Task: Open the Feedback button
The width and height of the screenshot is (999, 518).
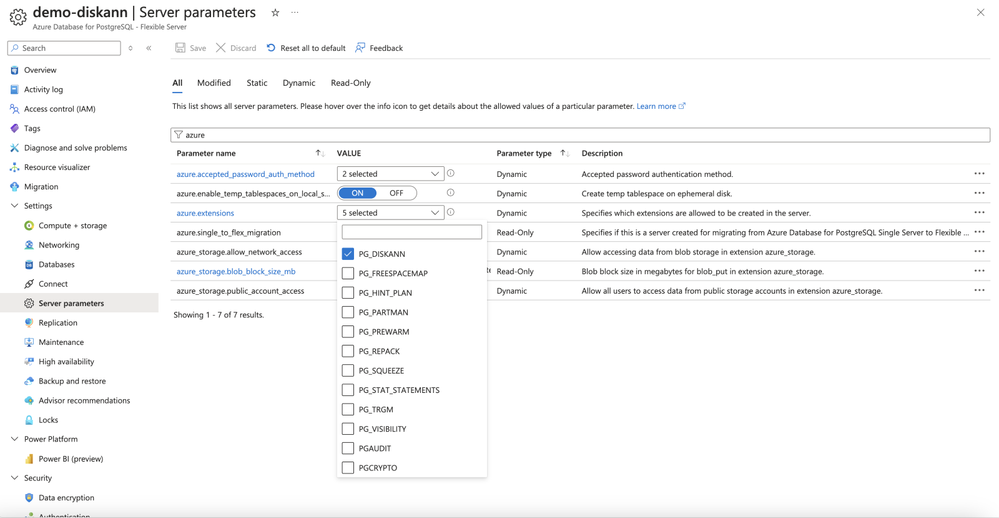Action: click(379, 48)
